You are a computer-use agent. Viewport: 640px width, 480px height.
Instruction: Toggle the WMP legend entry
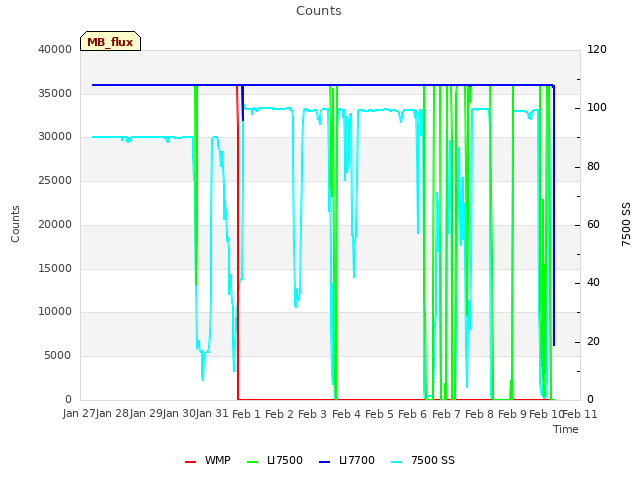pyautogui.click(x=207, y=460)
